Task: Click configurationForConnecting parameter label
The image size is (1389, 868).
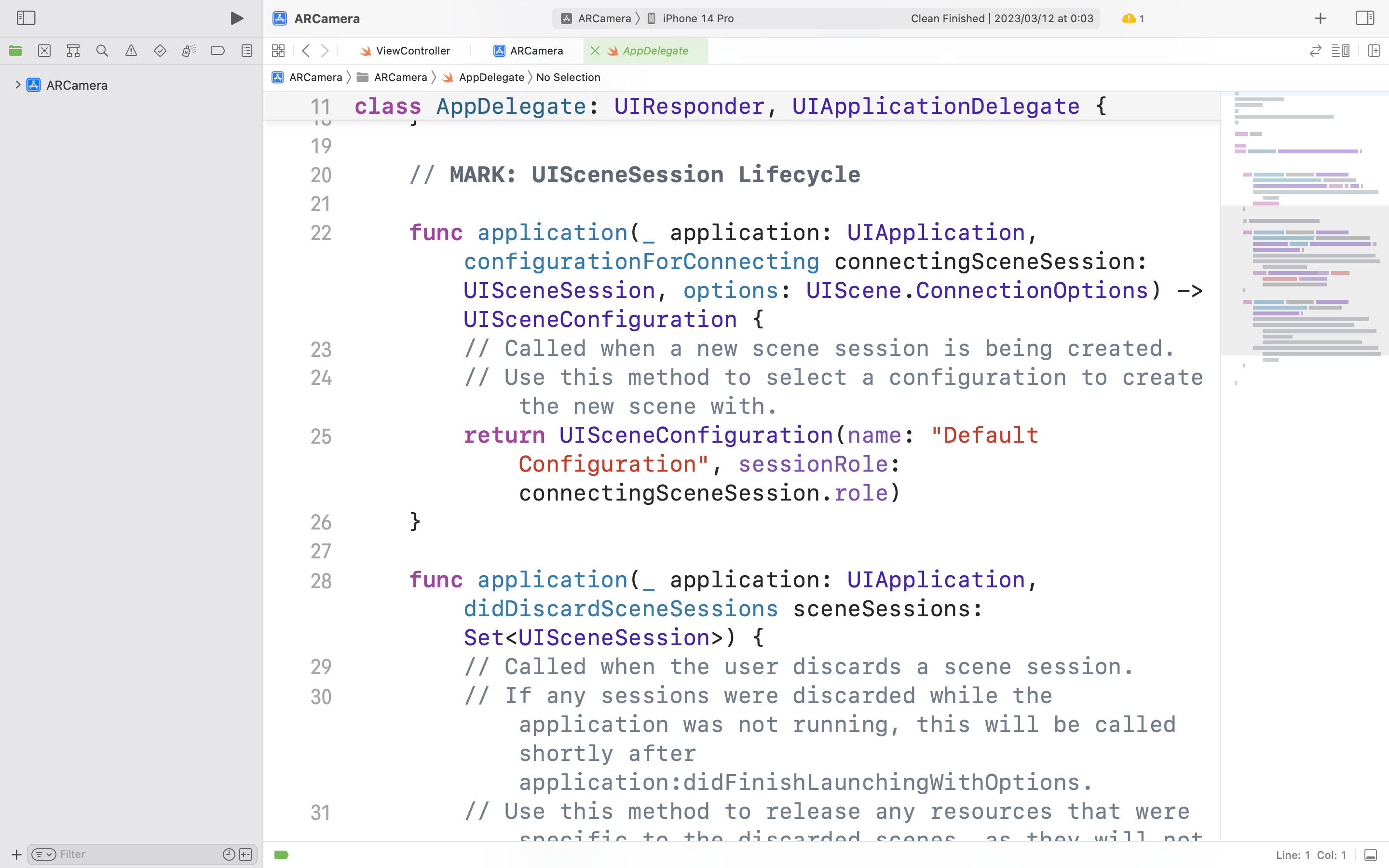Action: click(641, 262)
